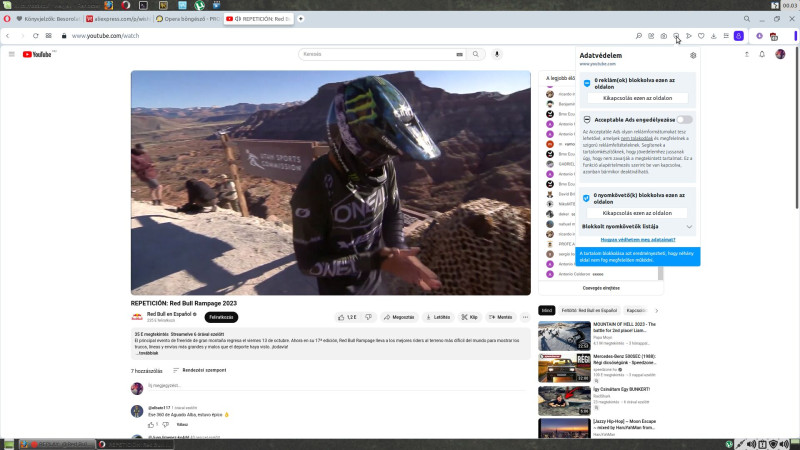Go back using the browser back arrow
The height and width of the screenshot is (450, 800).
coord(8,36)
